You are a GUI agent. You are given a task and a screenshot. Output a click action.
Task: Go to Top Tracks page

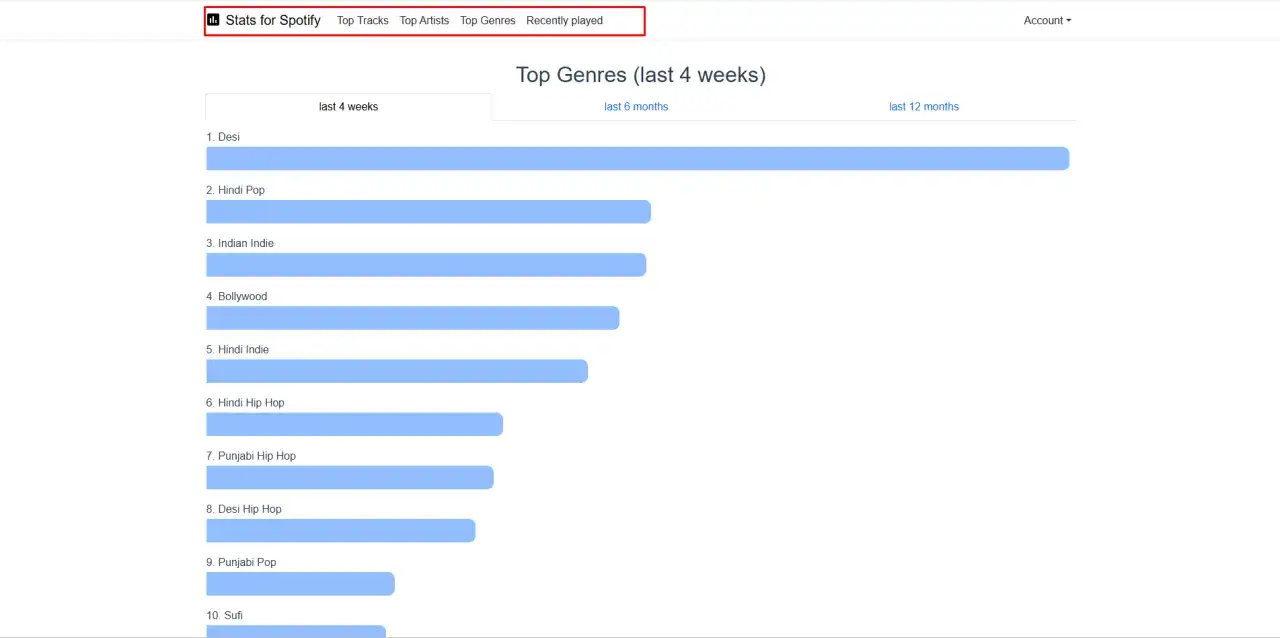coord(363,20)
